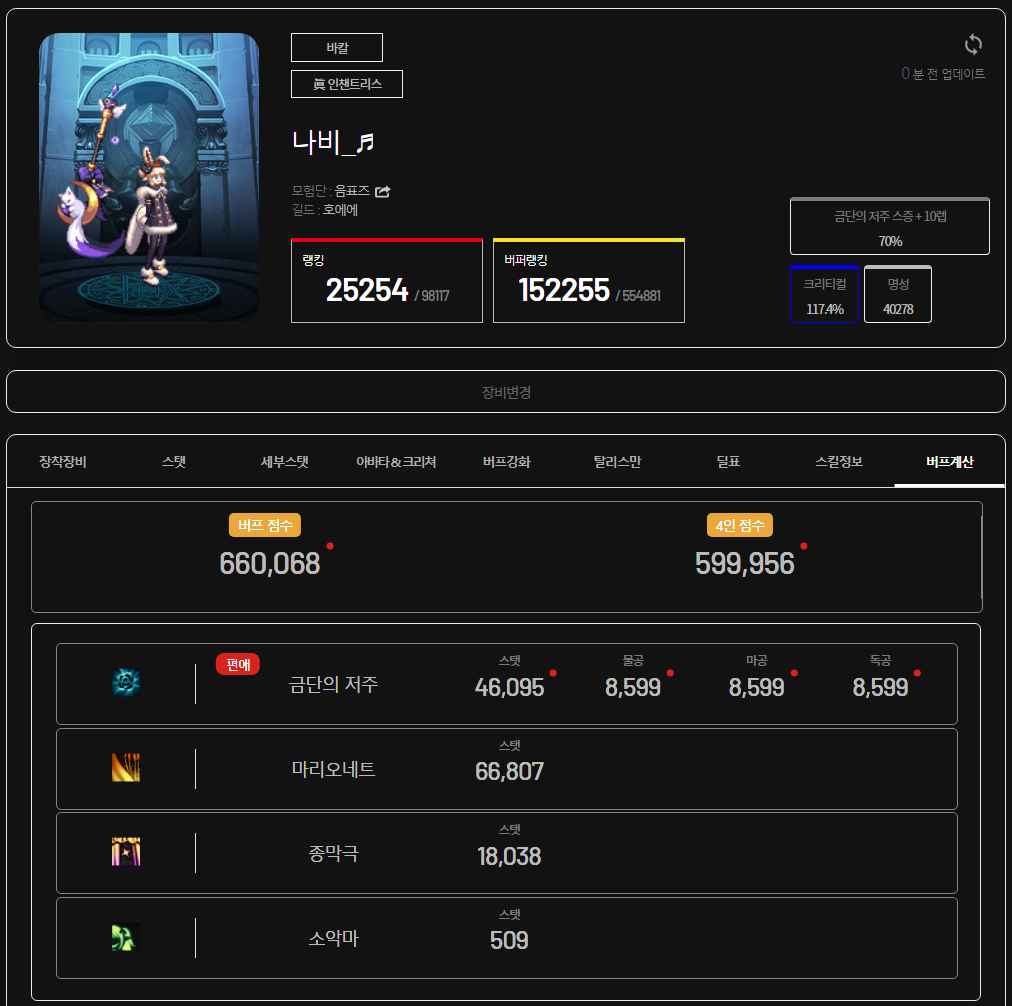1012x1006 pixels.
Task: Click the 소악마 skill icon
Action: point(126,937)
